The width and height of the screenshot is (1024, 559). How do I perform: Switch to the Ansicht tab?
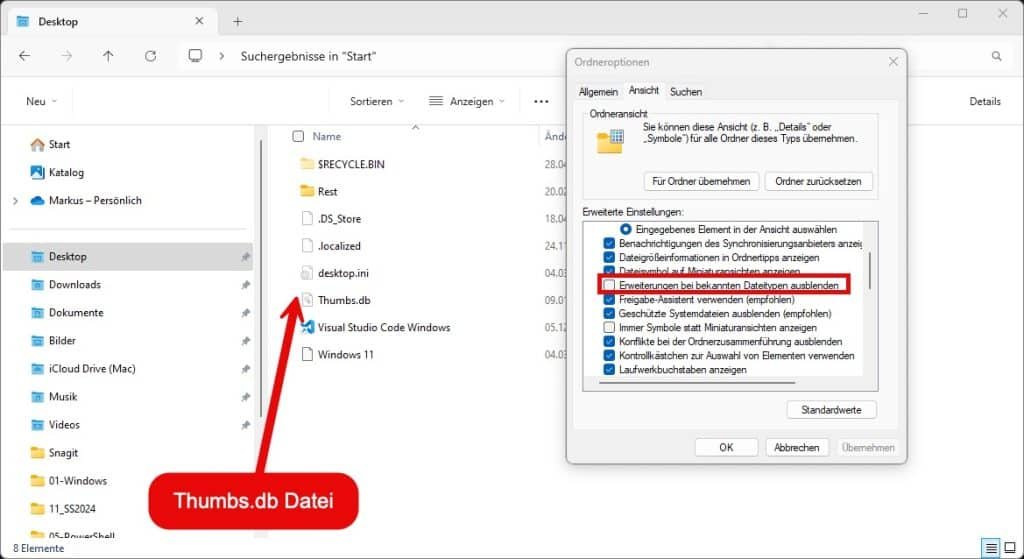click(x=643, y=91)
